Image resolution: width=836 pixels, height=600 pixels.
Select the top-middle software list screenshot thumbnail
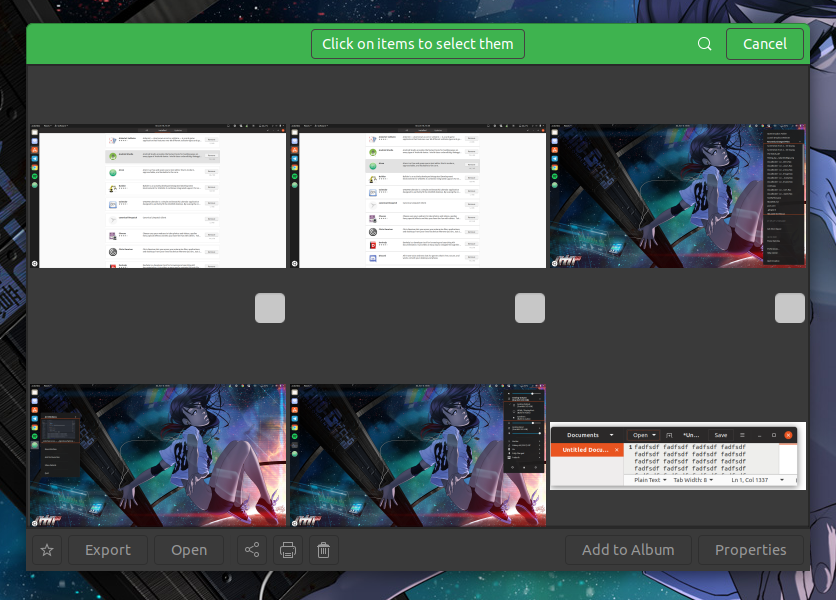point(418,196)
